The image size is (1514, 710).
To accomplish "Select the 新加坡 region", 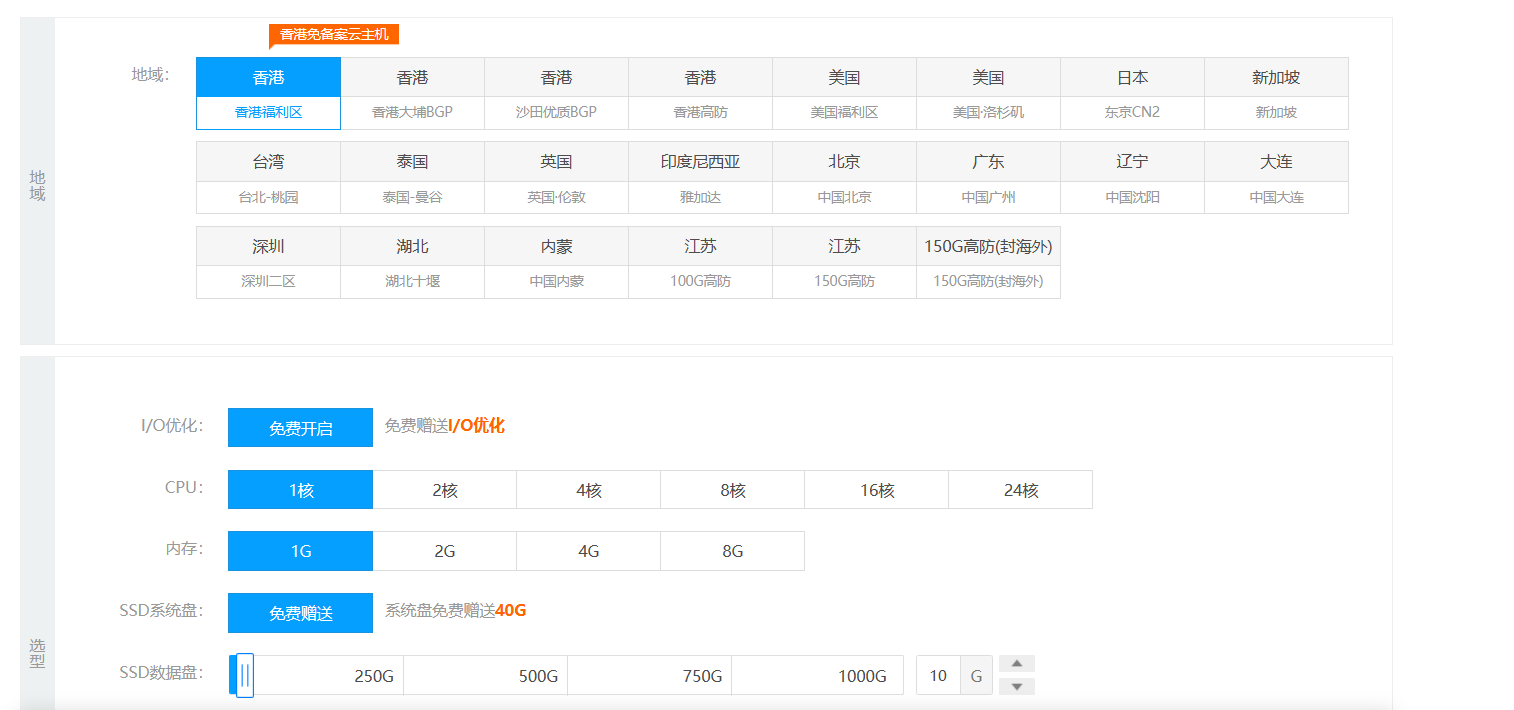I will click(x=1276, y=94).
